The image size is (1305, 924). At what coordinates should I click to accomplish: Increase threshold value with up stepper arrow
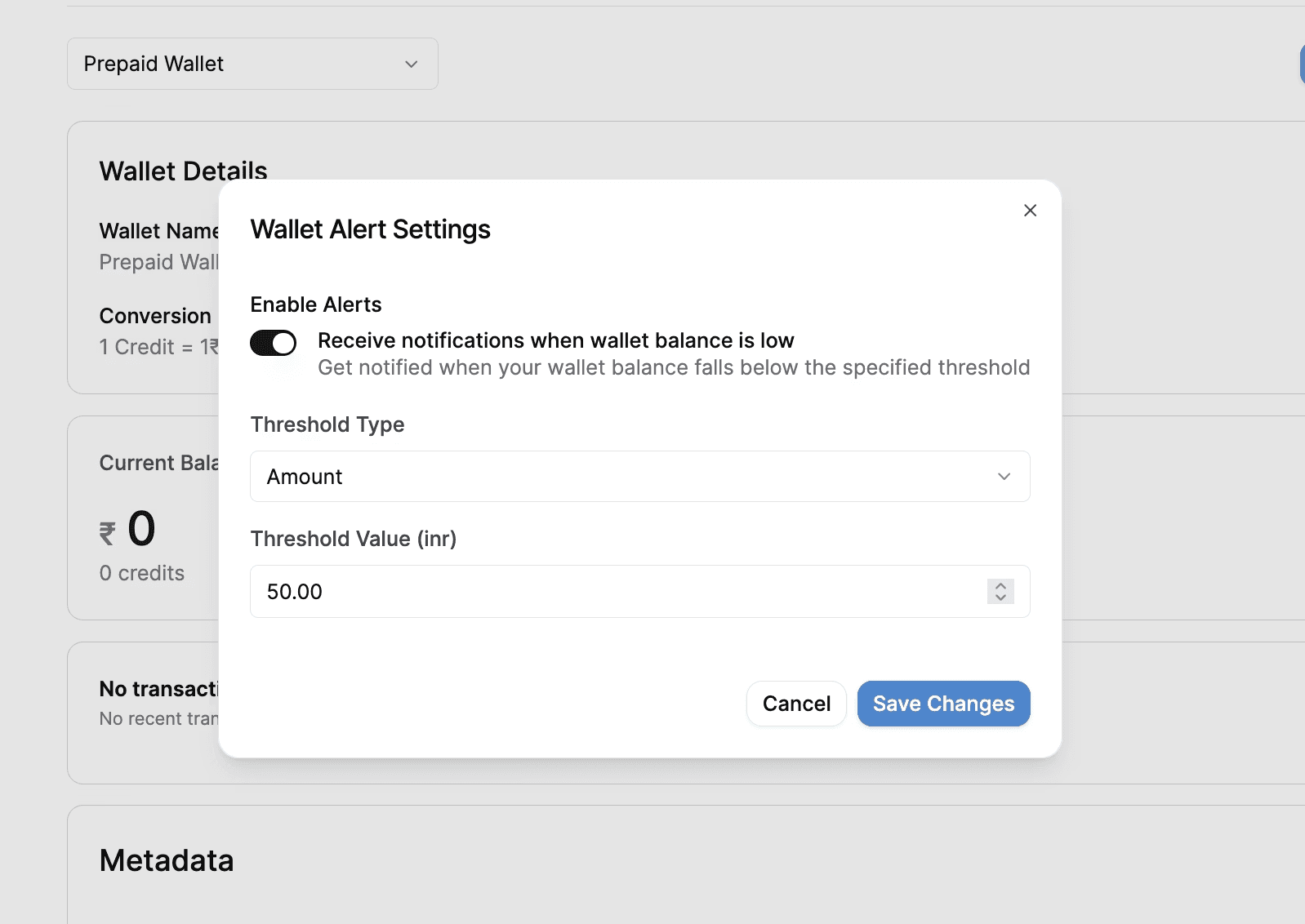pyautogui.click(x=1000, y=585)
